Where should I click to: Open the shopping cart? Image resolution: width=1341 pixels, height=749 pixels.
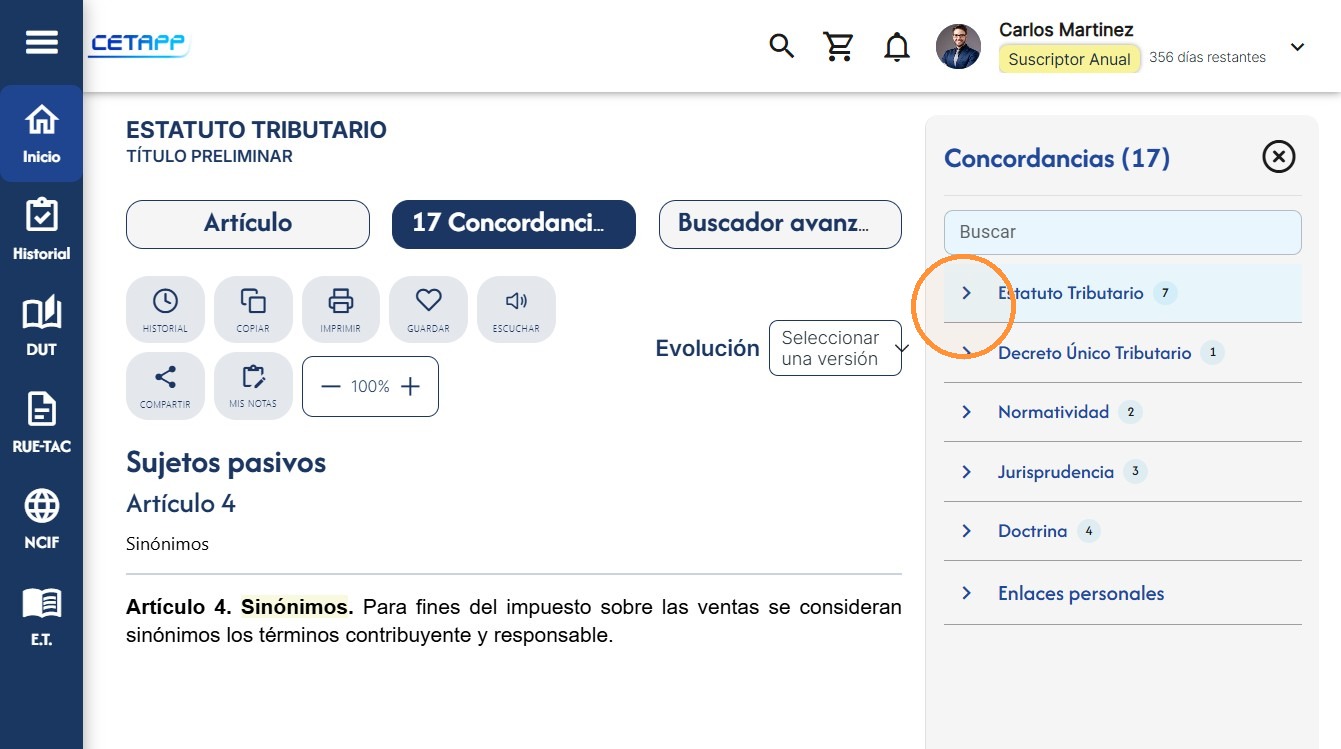tap(838, 46)
